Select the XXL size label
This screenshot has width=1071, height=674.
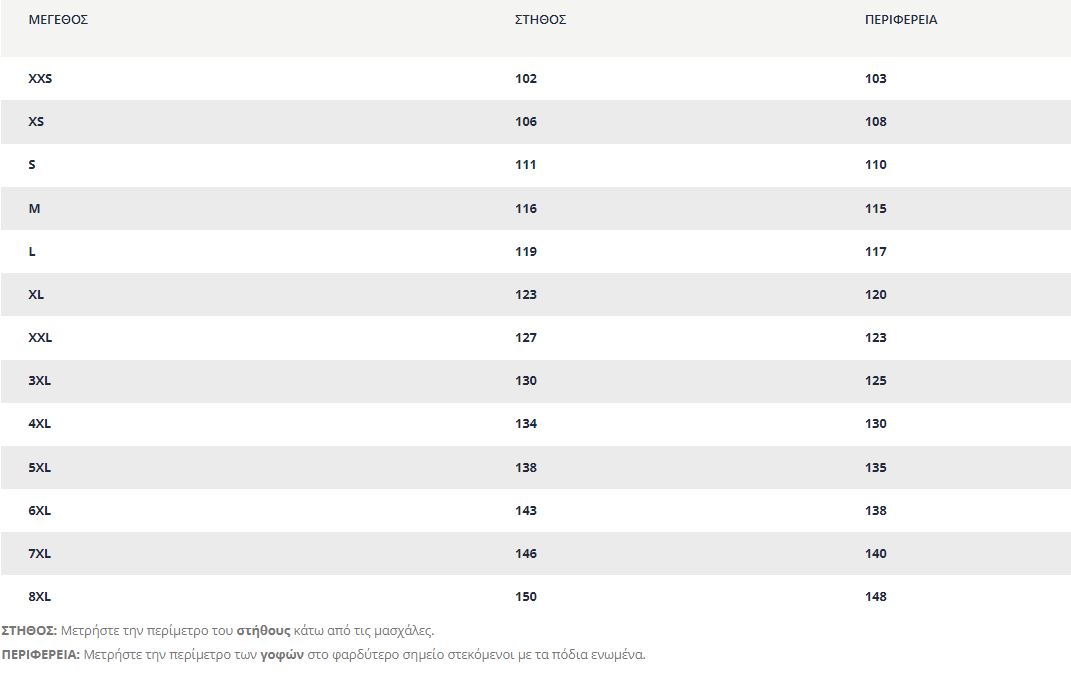[40, 337]
